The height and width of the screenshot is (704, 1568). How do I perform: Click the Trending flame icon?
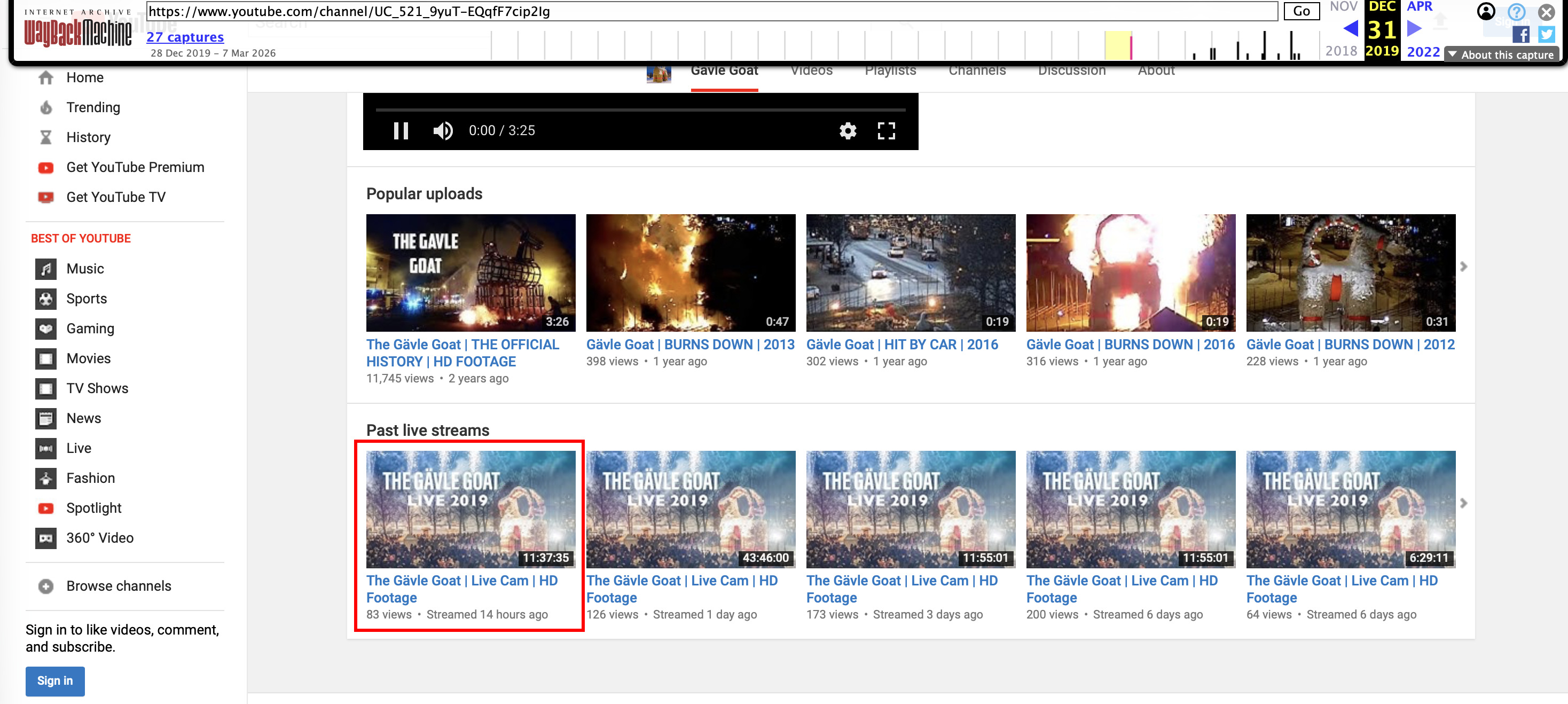(x=45, y=108)
